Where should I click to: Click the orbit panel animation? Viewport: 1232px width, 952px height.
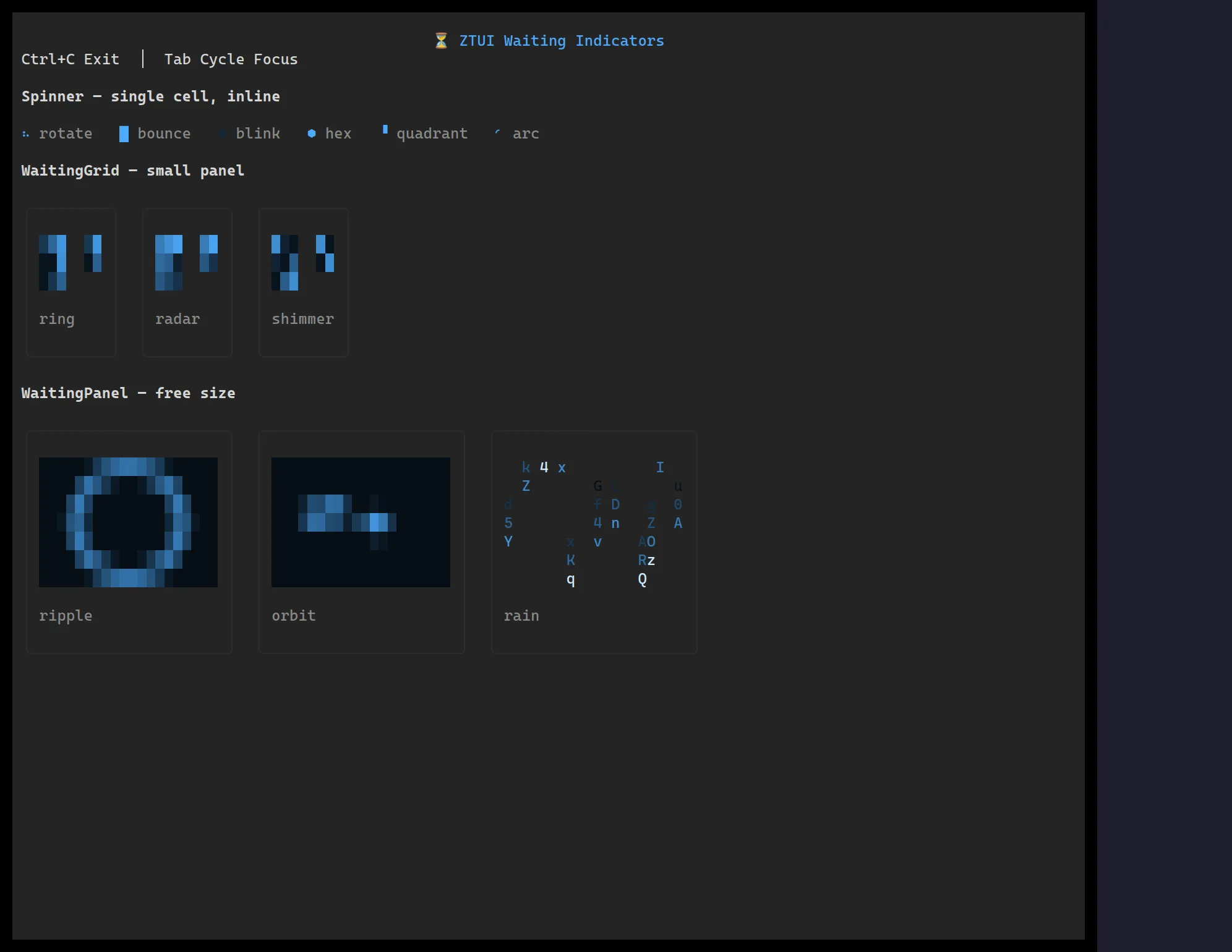[361, 522]
